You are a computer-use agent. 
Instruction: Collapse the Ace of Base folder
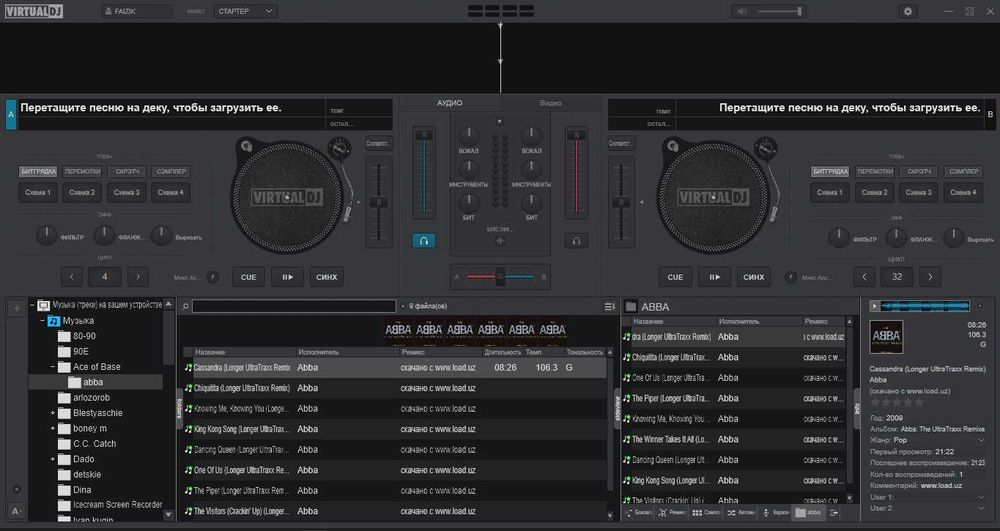53,367
